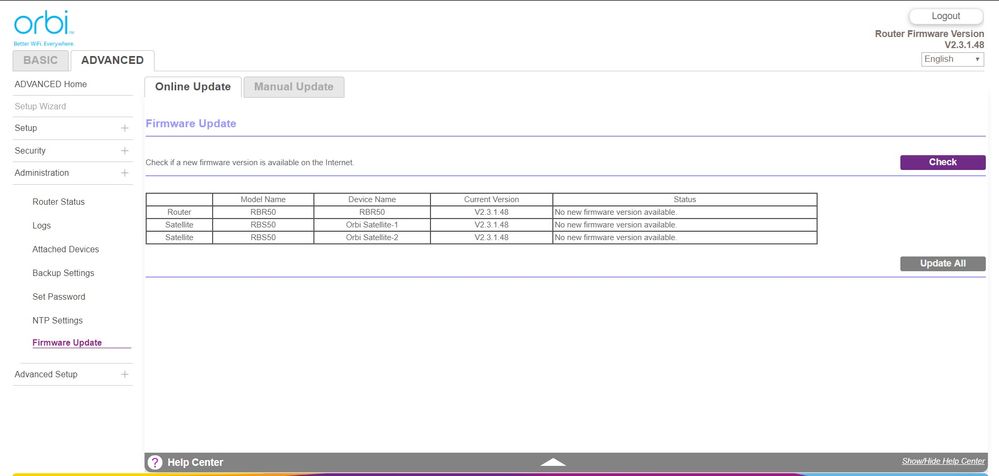The width and height of the screenshot is (999, 476).
Task: Click the Orbi Satellite-2 device name
Action: click(372, 238)
